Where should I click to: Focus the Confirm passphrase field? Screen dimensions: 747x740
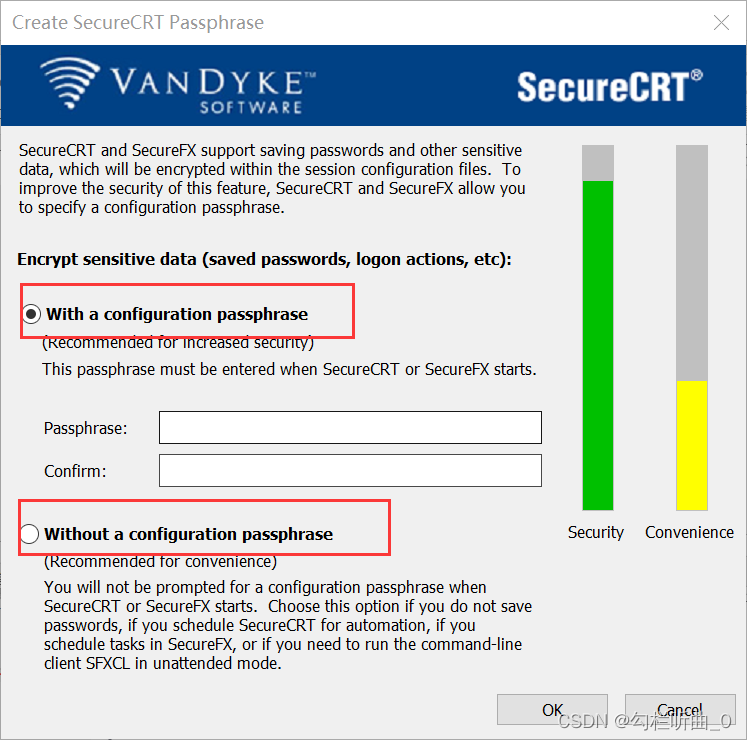tap(350, 470)
